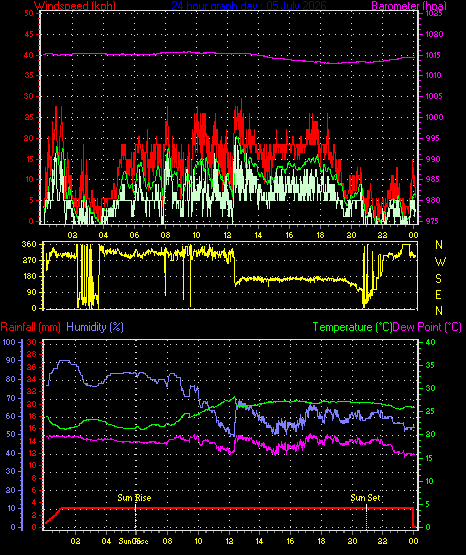Click the Sun Rise marker label

(x=134, y=498)
